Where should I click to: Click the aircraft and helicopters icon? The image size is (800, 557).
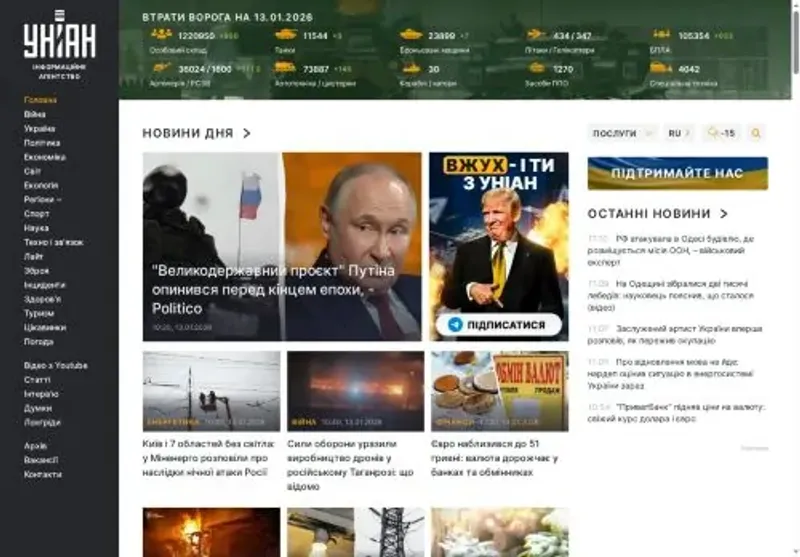tap(536, 35)
